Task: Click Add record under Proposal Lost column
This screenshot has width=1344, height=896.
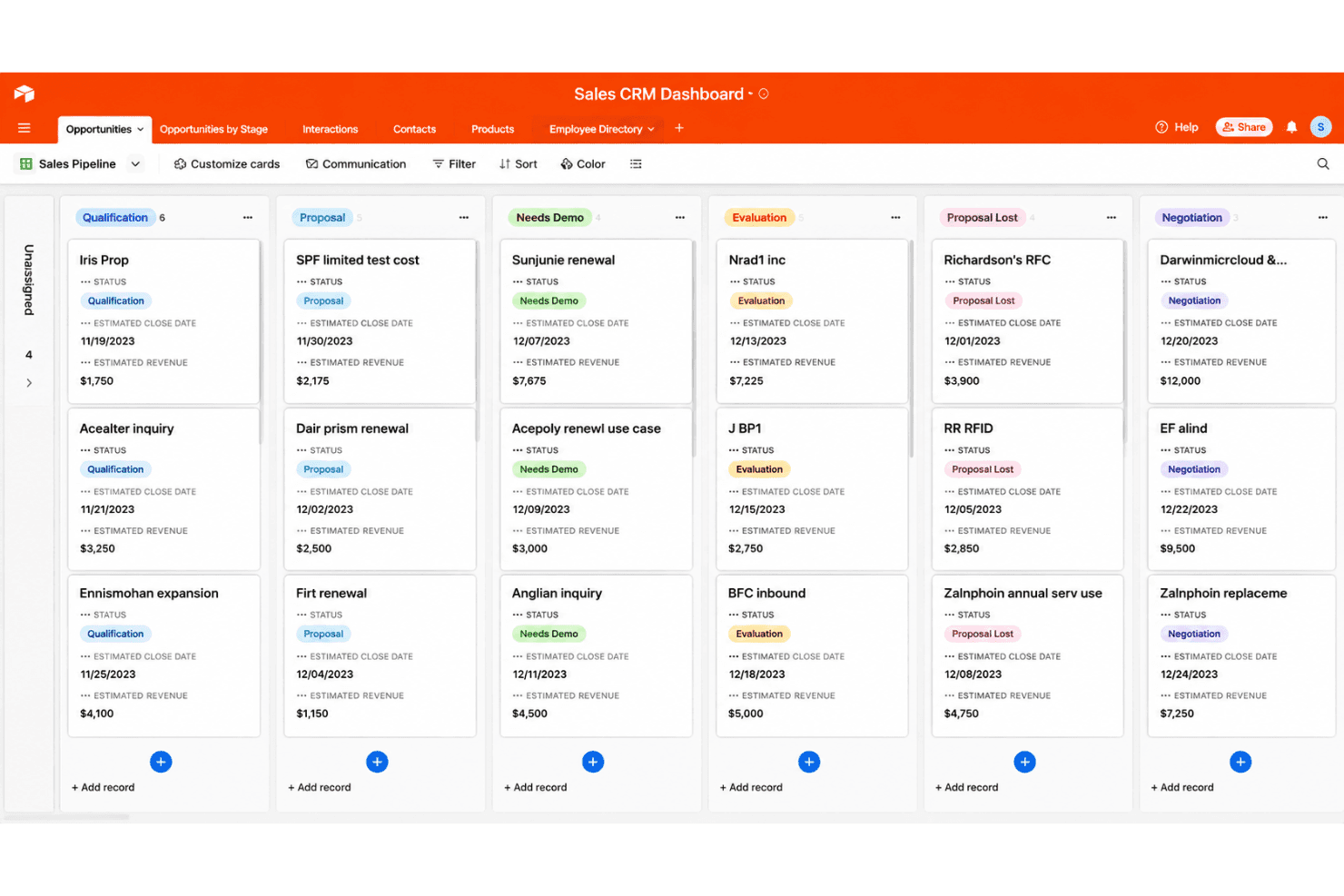Action: click(x=967, y=787)
